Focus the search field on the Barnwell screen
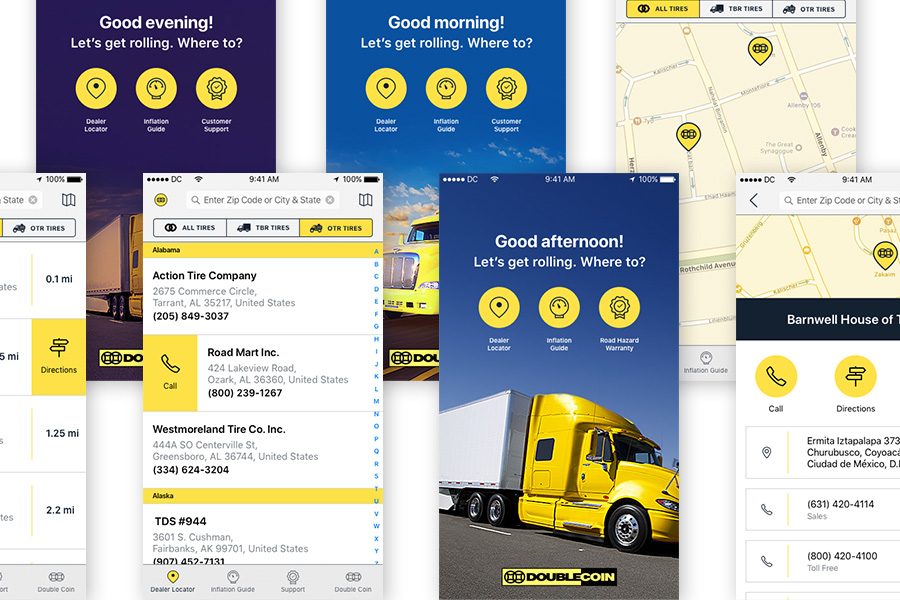Screen dimensions: 900x600 840,200
